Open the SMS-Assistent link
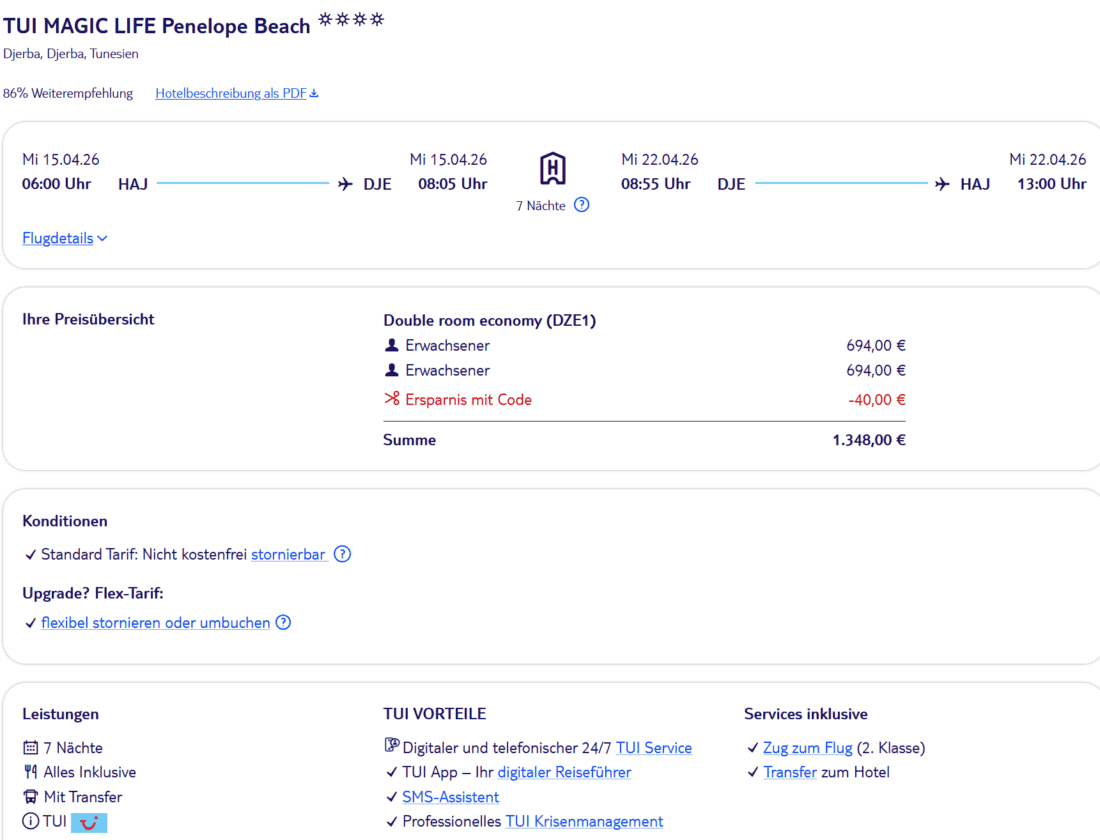The height and width of the screenshot is (840, 1100). pos(450,797)
